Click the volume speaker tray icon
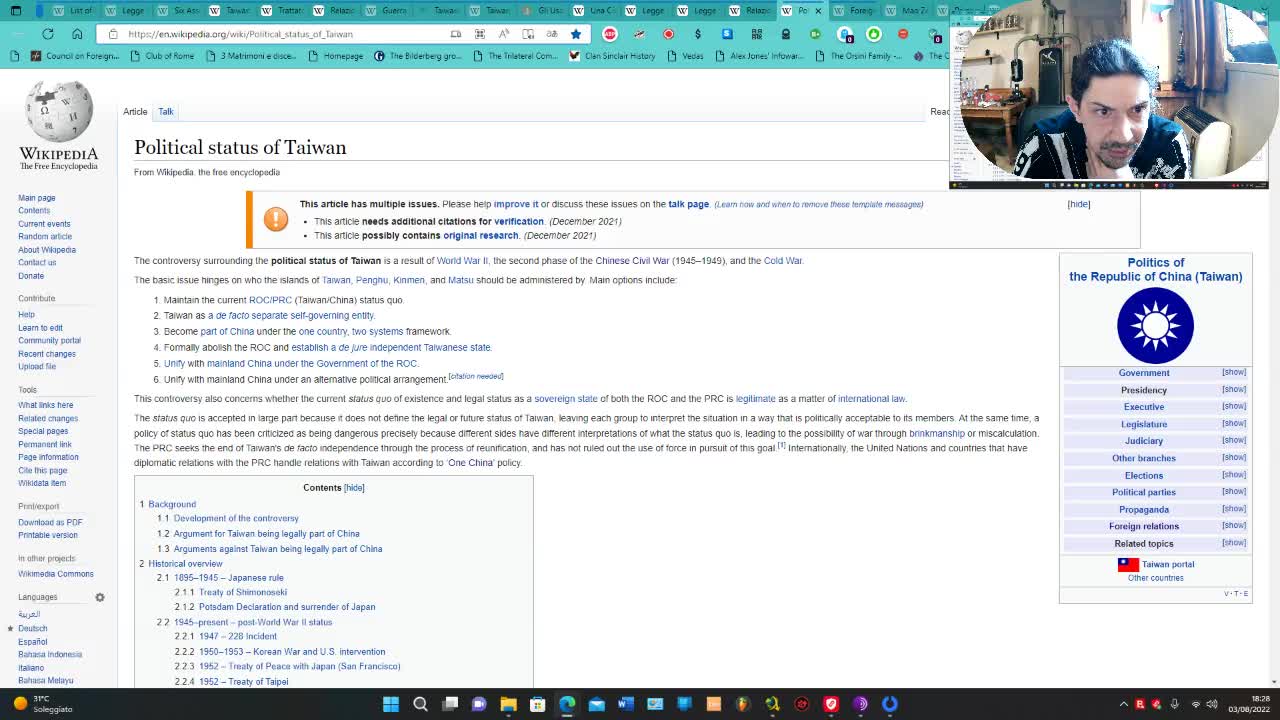This screenshot has height=720, width=1280. click(x=1210, y=704)
